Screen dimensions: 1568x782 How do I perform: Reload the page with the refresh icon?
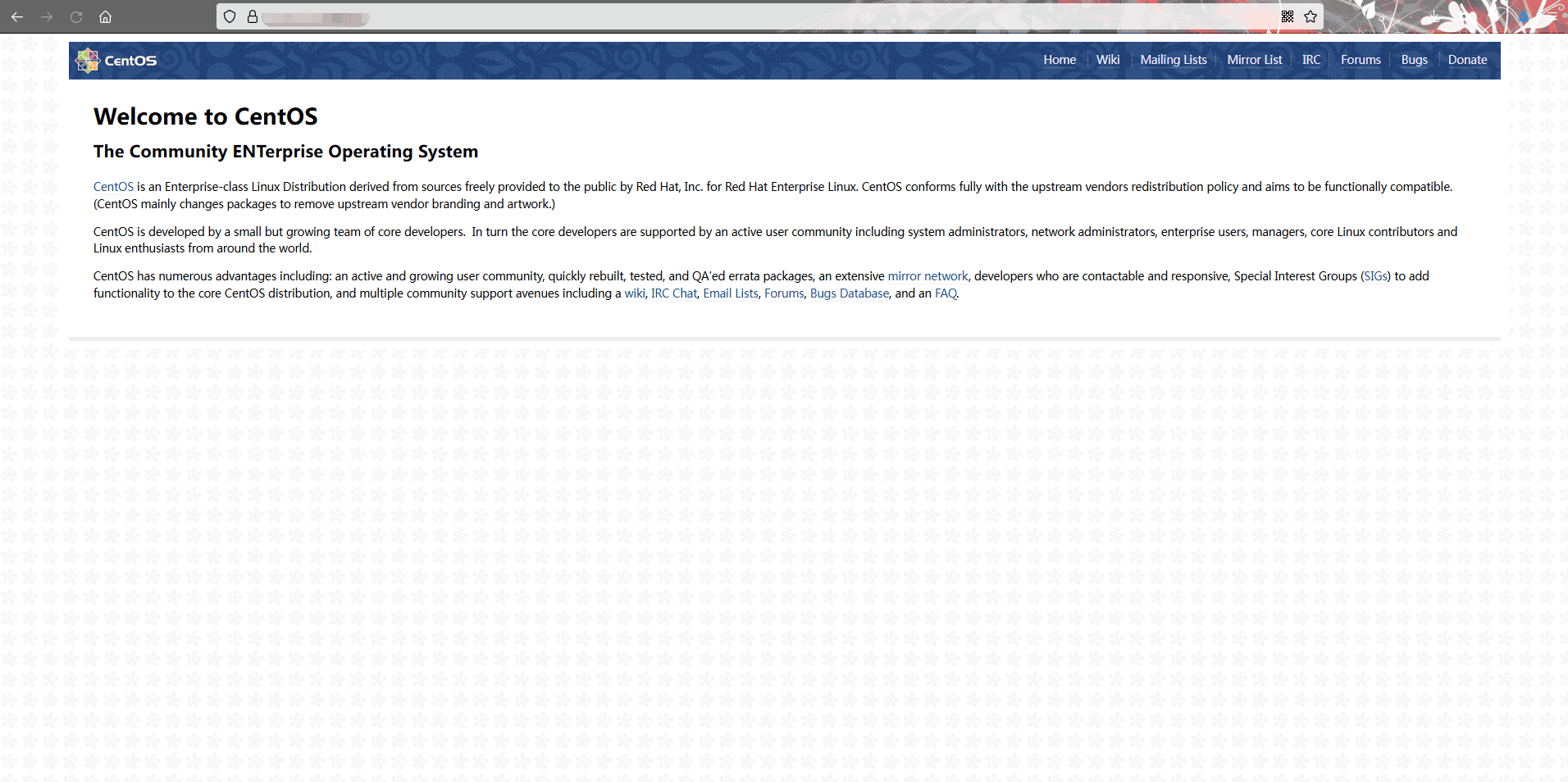click(x=76, y=16)
